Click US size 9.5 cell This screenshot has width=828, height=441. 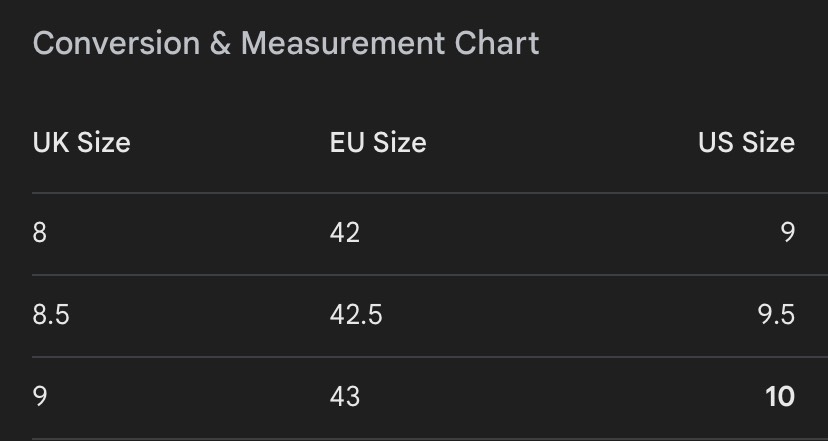[x=776, y=315]
